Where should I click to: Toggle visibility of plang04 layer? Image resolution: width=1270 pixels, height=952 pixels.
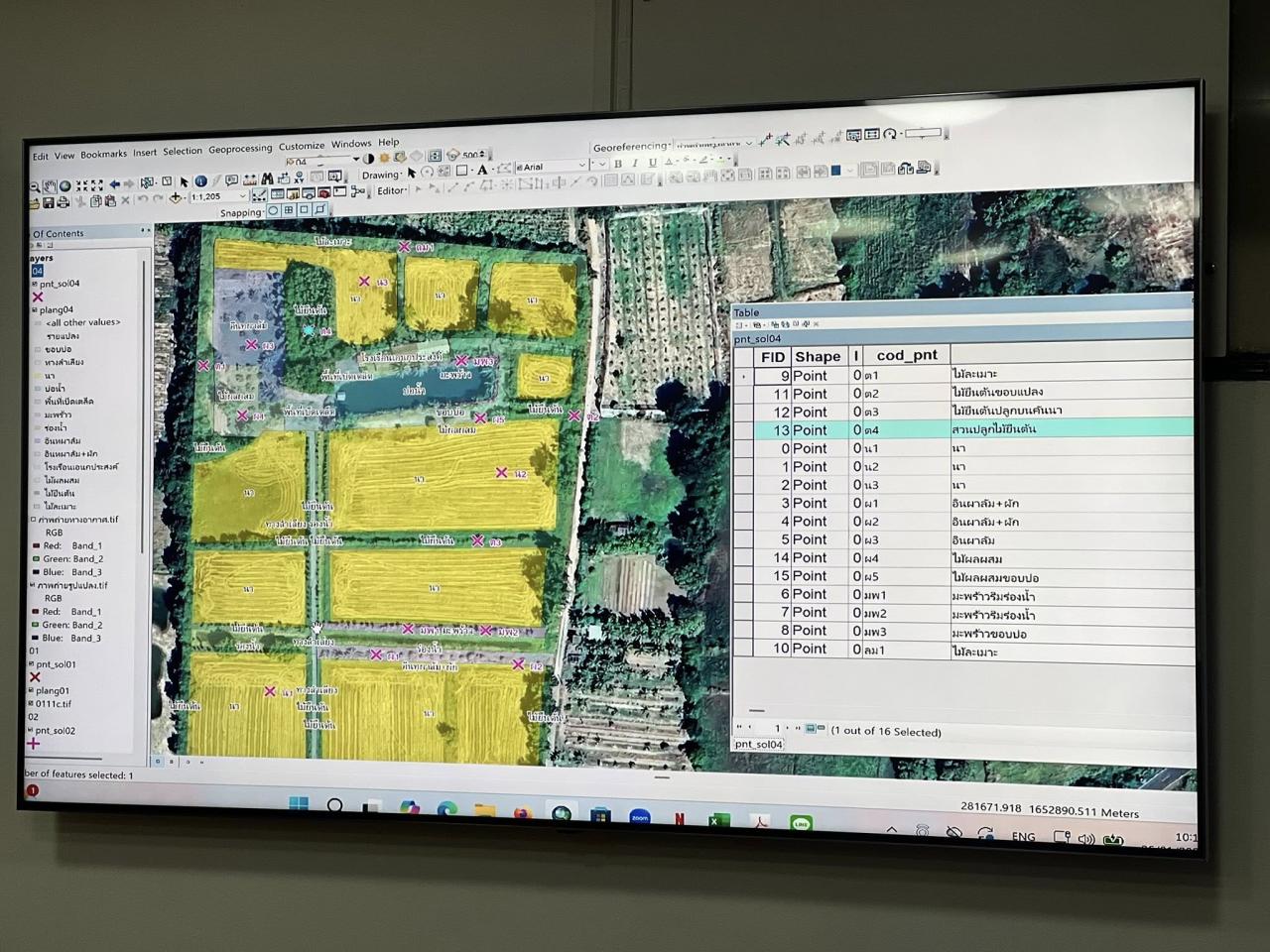click(33, 310)
